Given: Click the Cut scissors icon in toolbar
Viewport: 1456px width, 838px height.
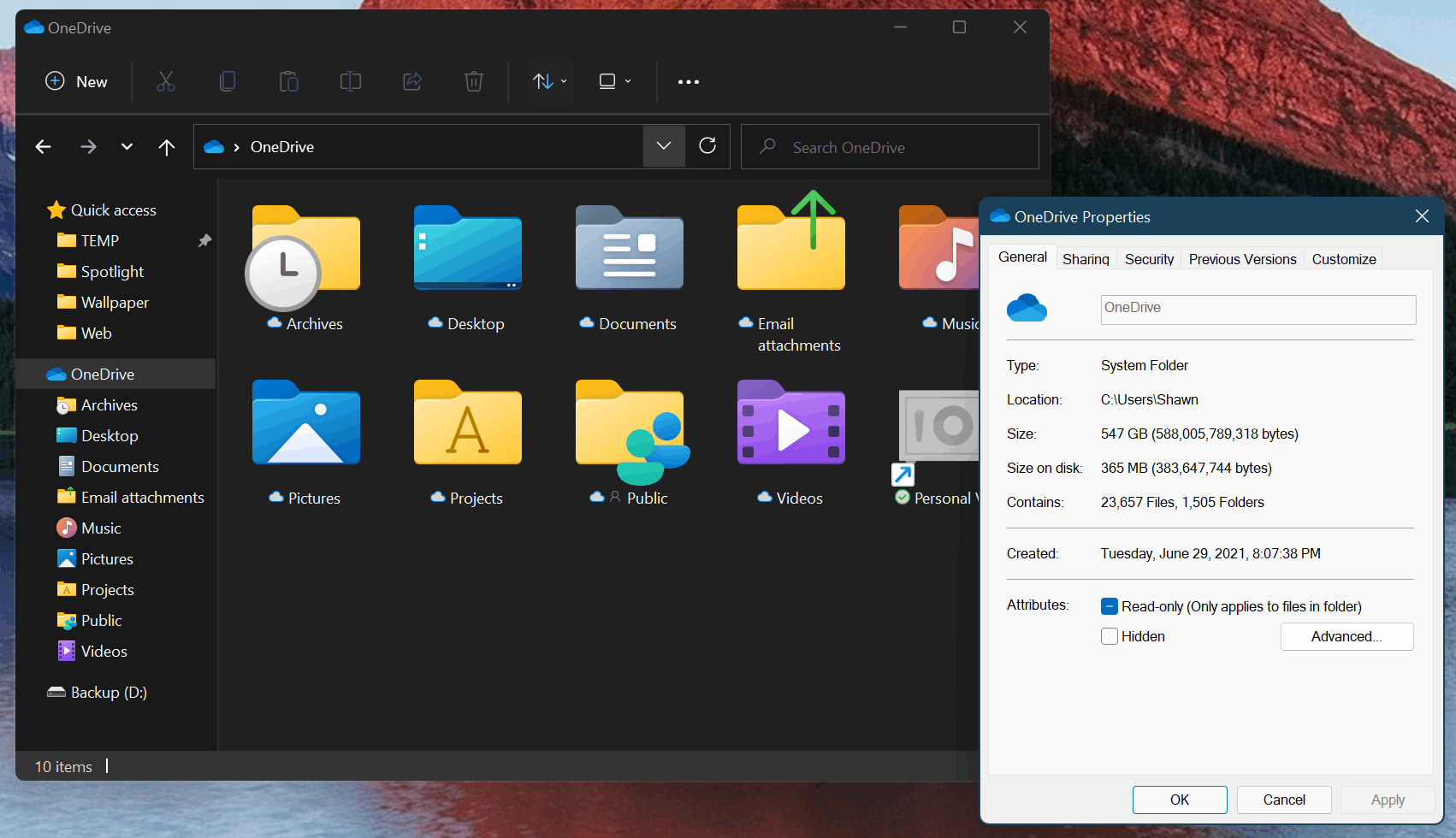Looking at the screenshot, I should click(166, 81).
